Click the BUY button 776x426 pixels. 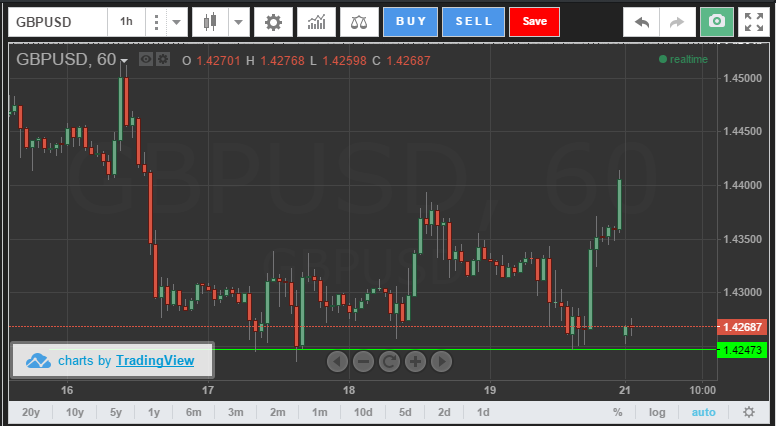coord(410,22)
